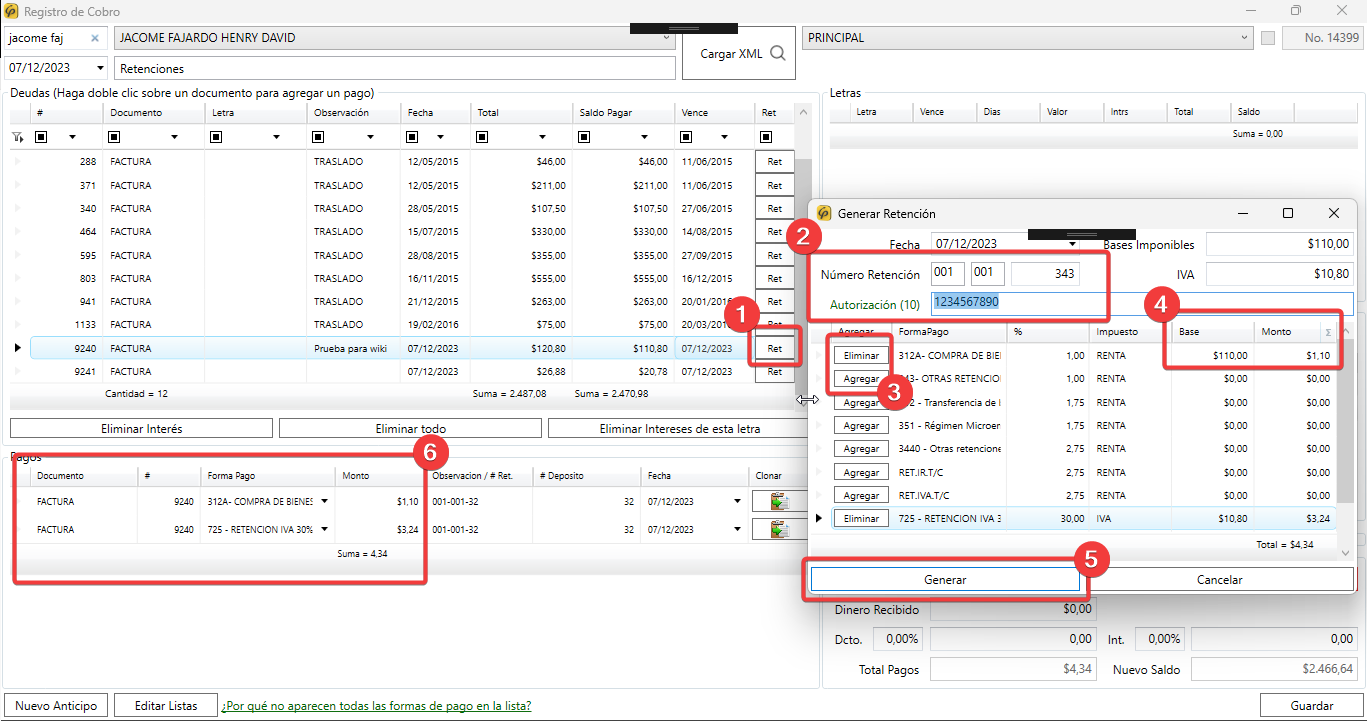Clone the 725 - RETENCION IVA 30% payment
Viewport: 1367px width, 721px height.
point(780,529)
